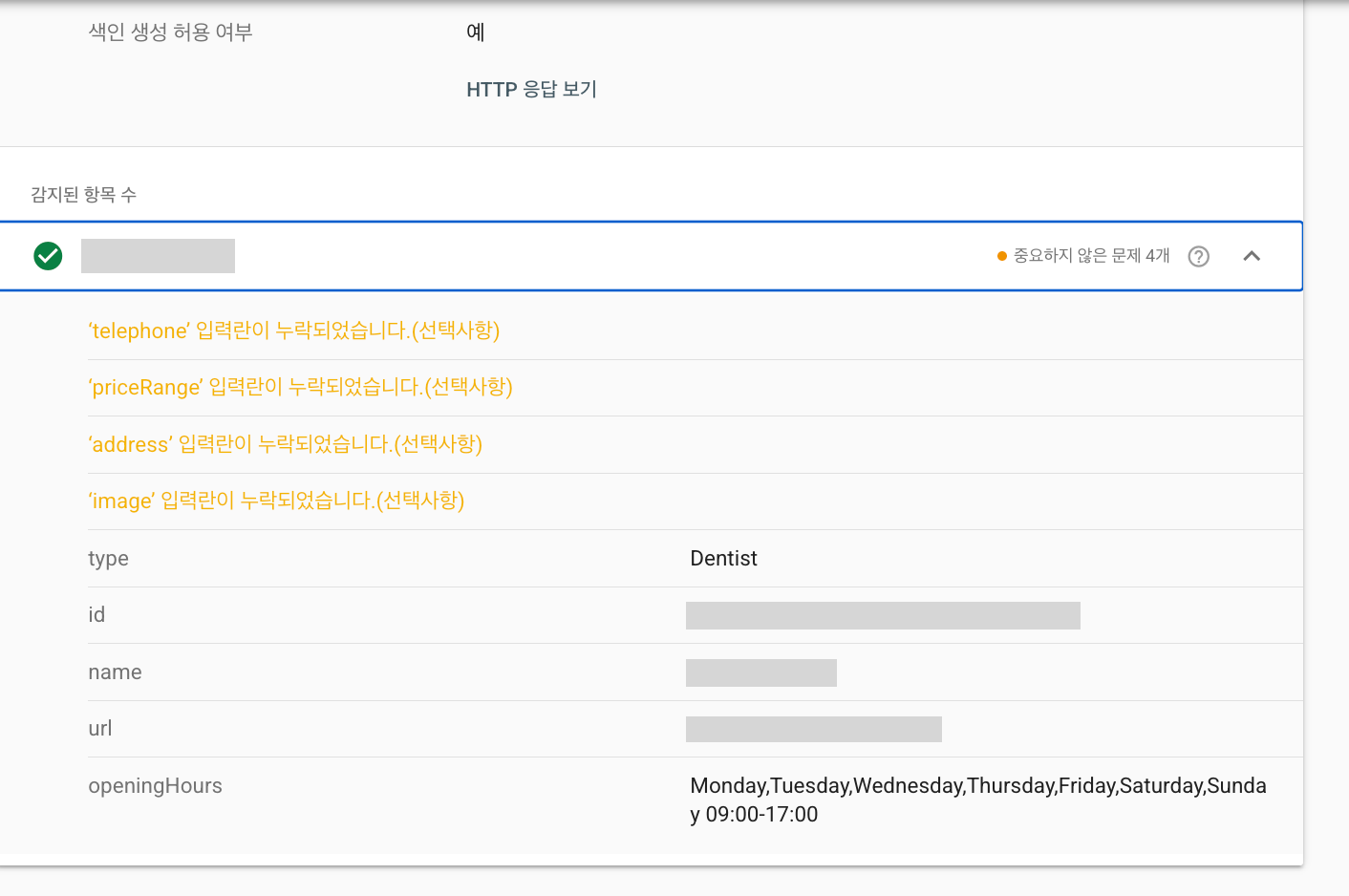Click the 'name' row label
The width and height of the screenshot is (1349, 896).
click(x=115, y=672)
